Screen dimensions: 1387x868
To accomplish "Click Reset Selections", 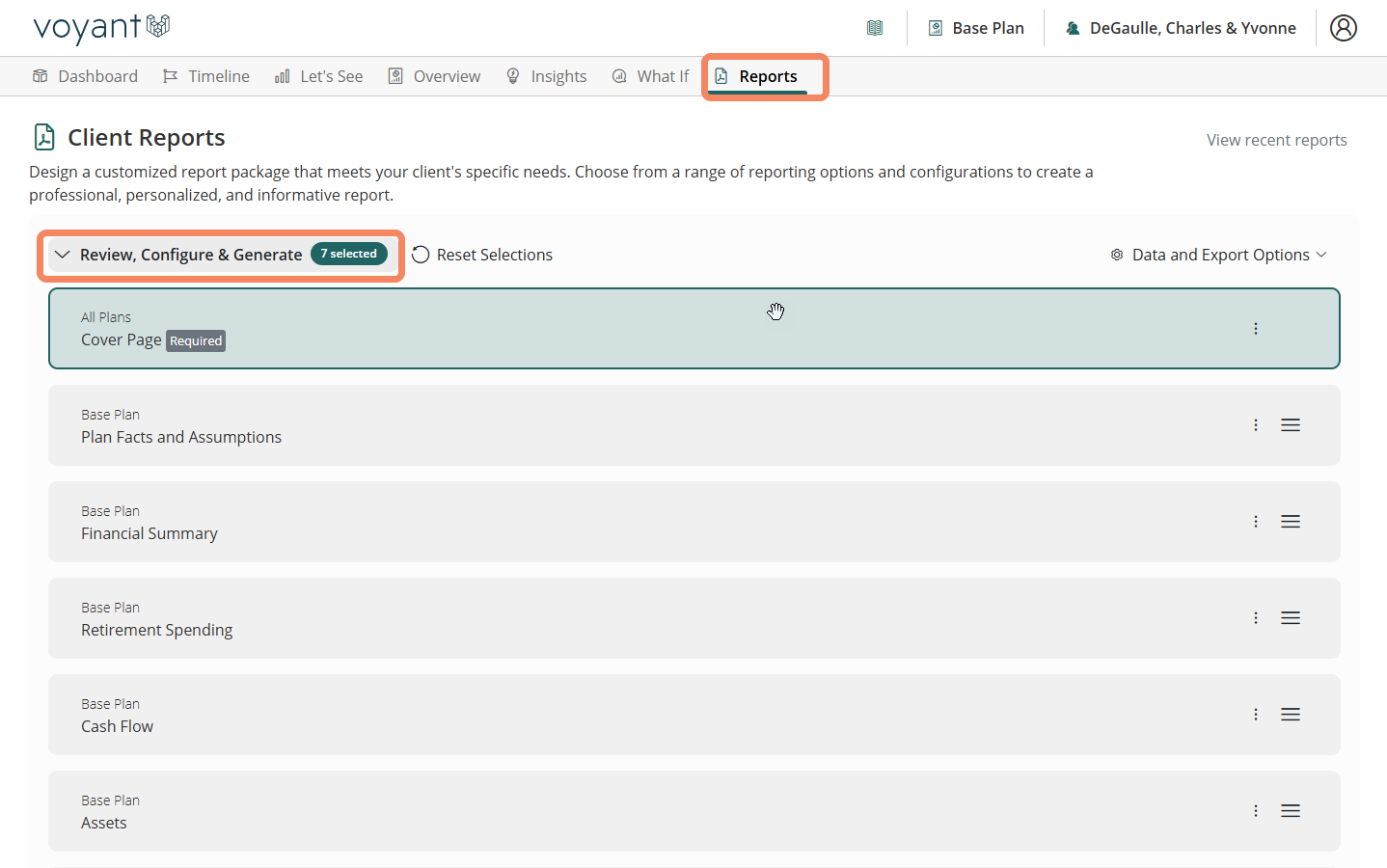I will (482, 255).
